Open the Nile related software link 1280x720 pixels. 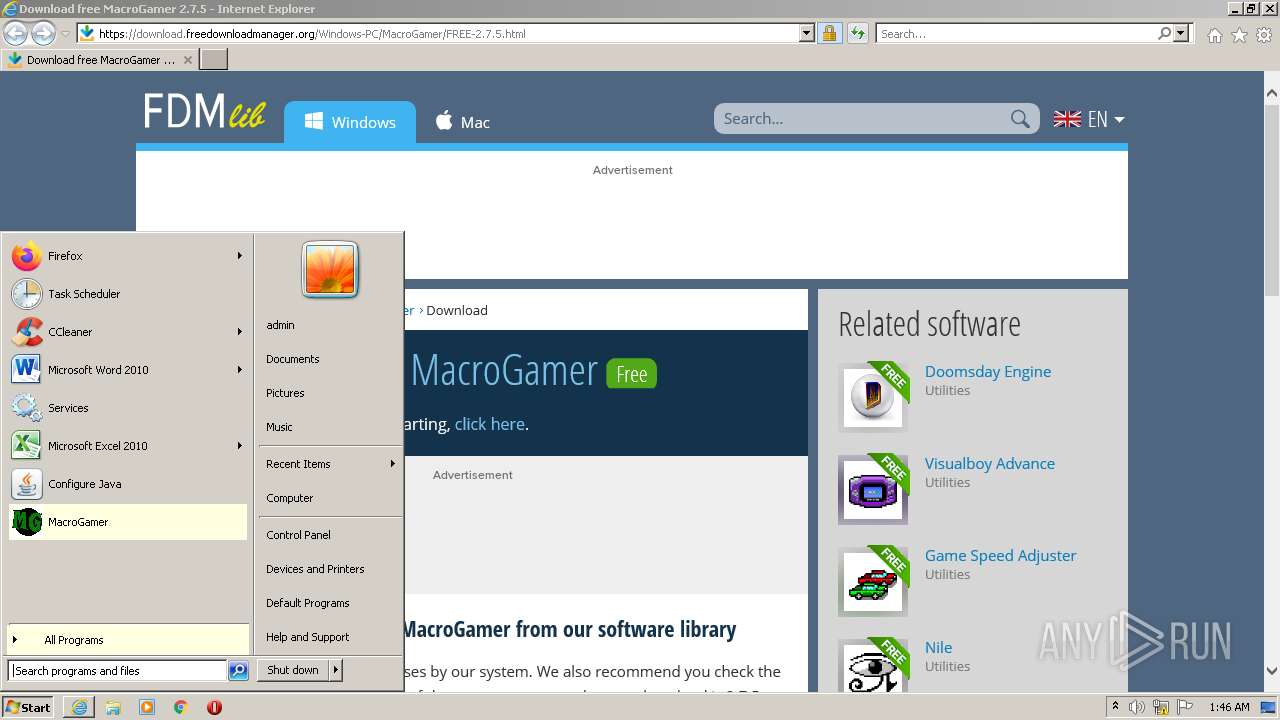[x=938, y=648]
